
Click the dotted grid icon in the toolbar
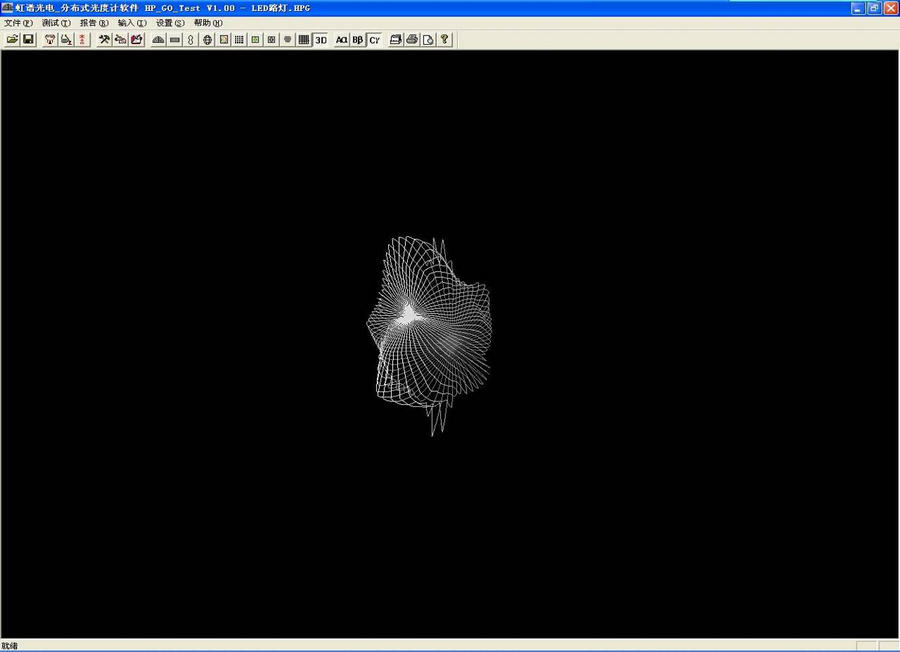tap(239, 40)
